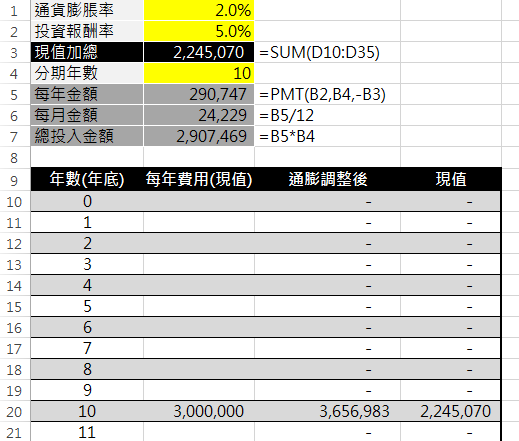Click the table header 通膨調整後
The image size is (519, 441).
click(328, 179)
